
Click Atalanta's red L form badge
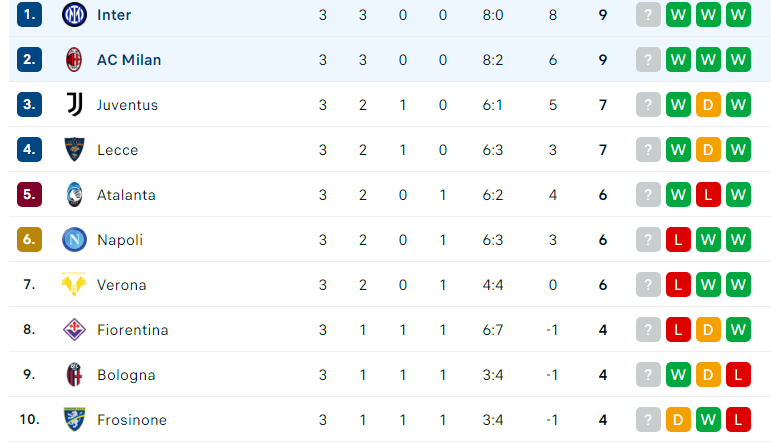(x=708, y=195)
